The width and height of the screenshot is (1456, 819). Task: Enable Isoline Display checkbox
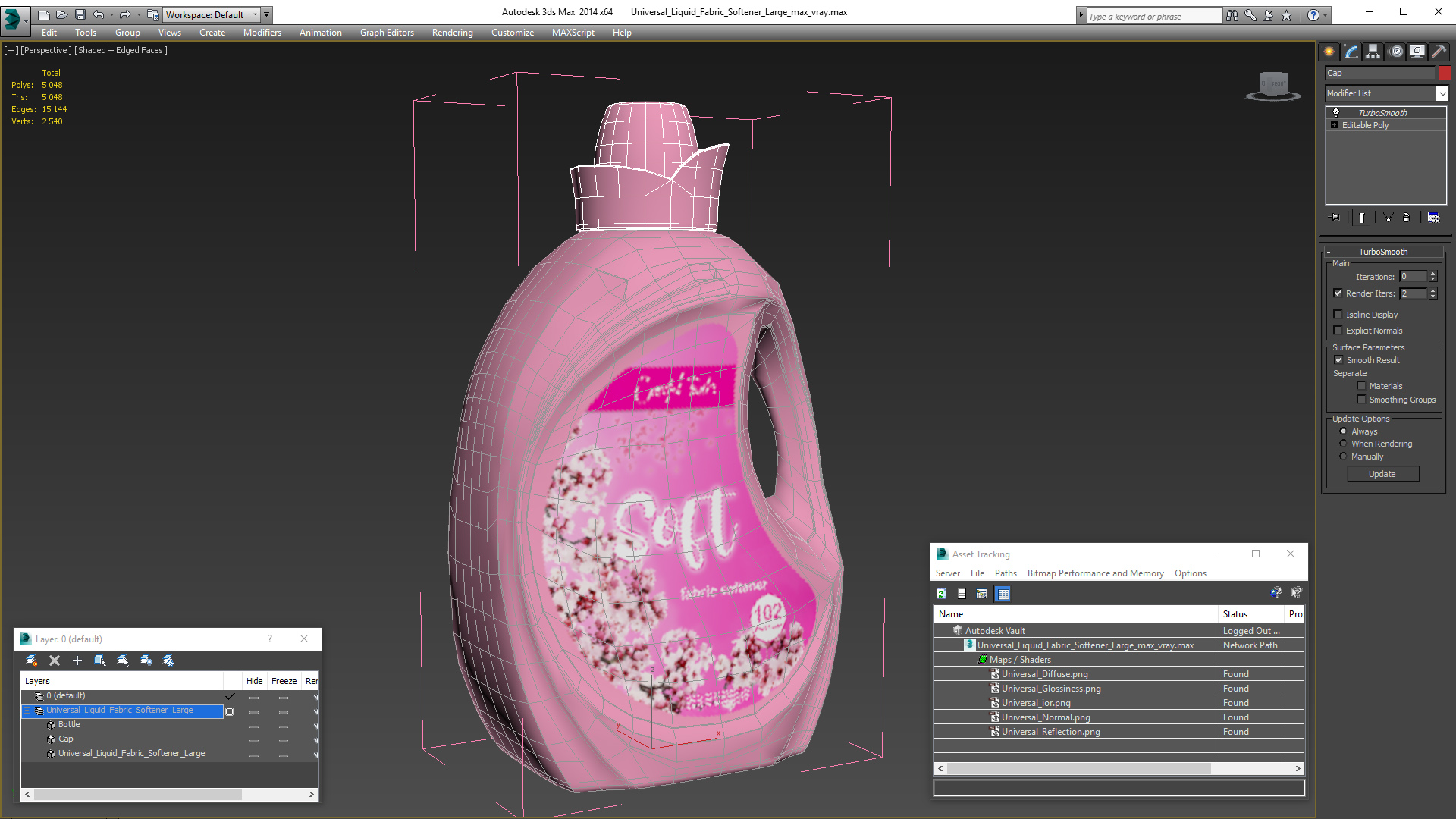click(x=1338, y=315)
